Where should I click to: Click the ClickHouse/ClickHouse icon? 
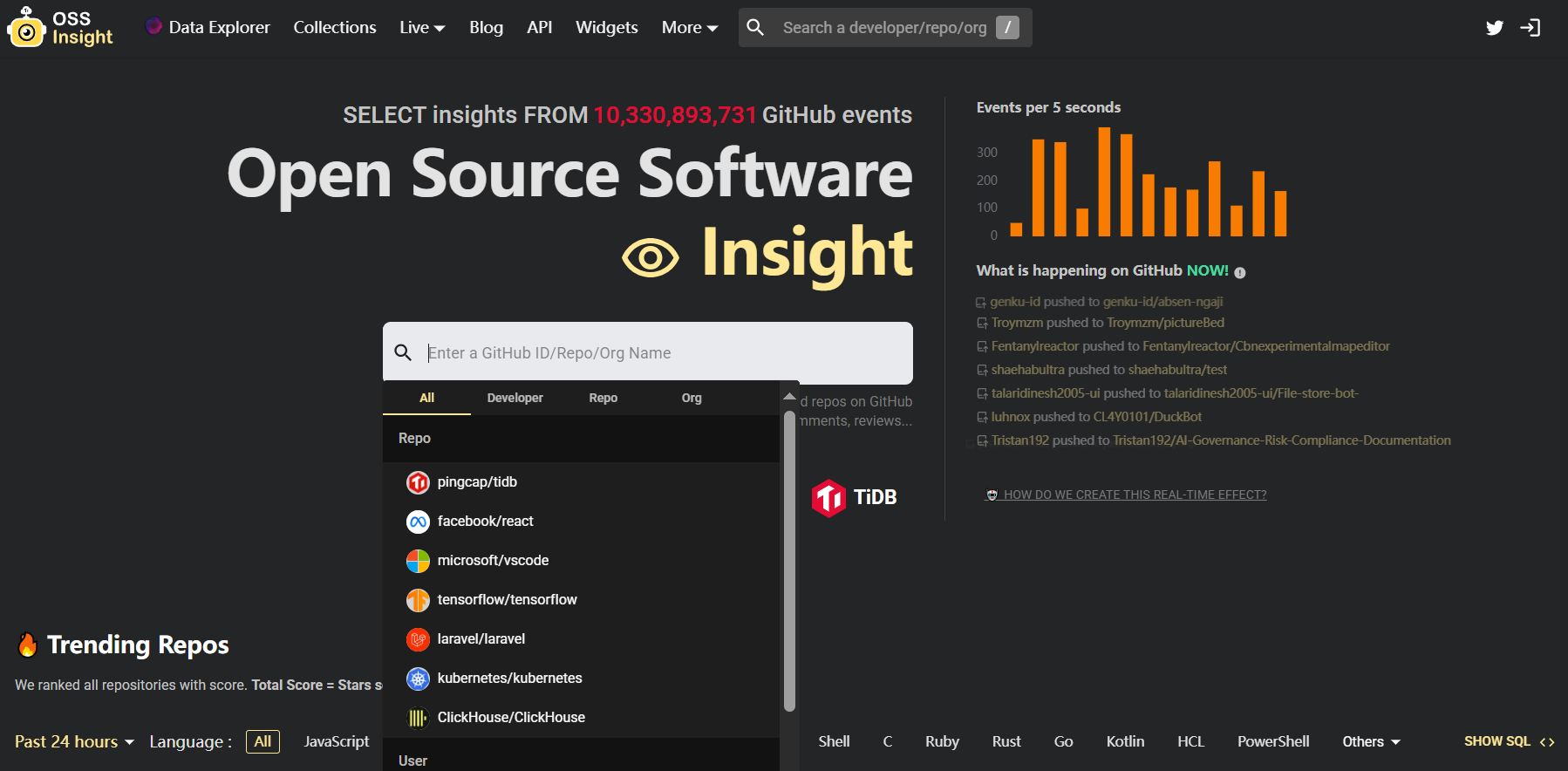(x=419, y=718)
